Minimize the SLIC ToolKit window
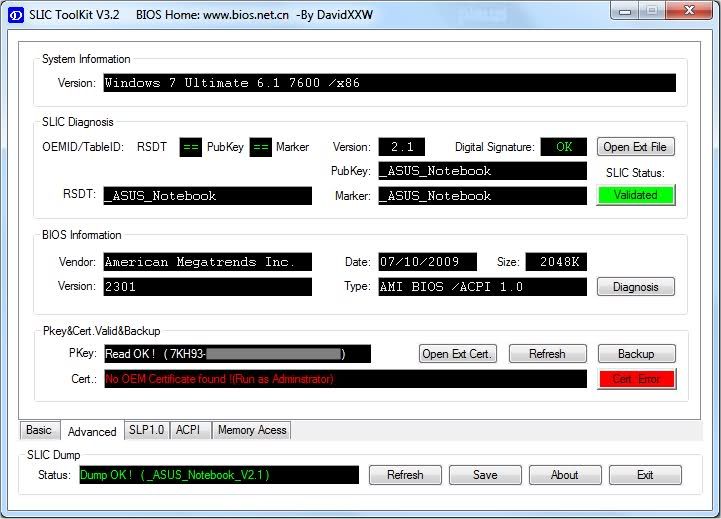 point(625,11)
